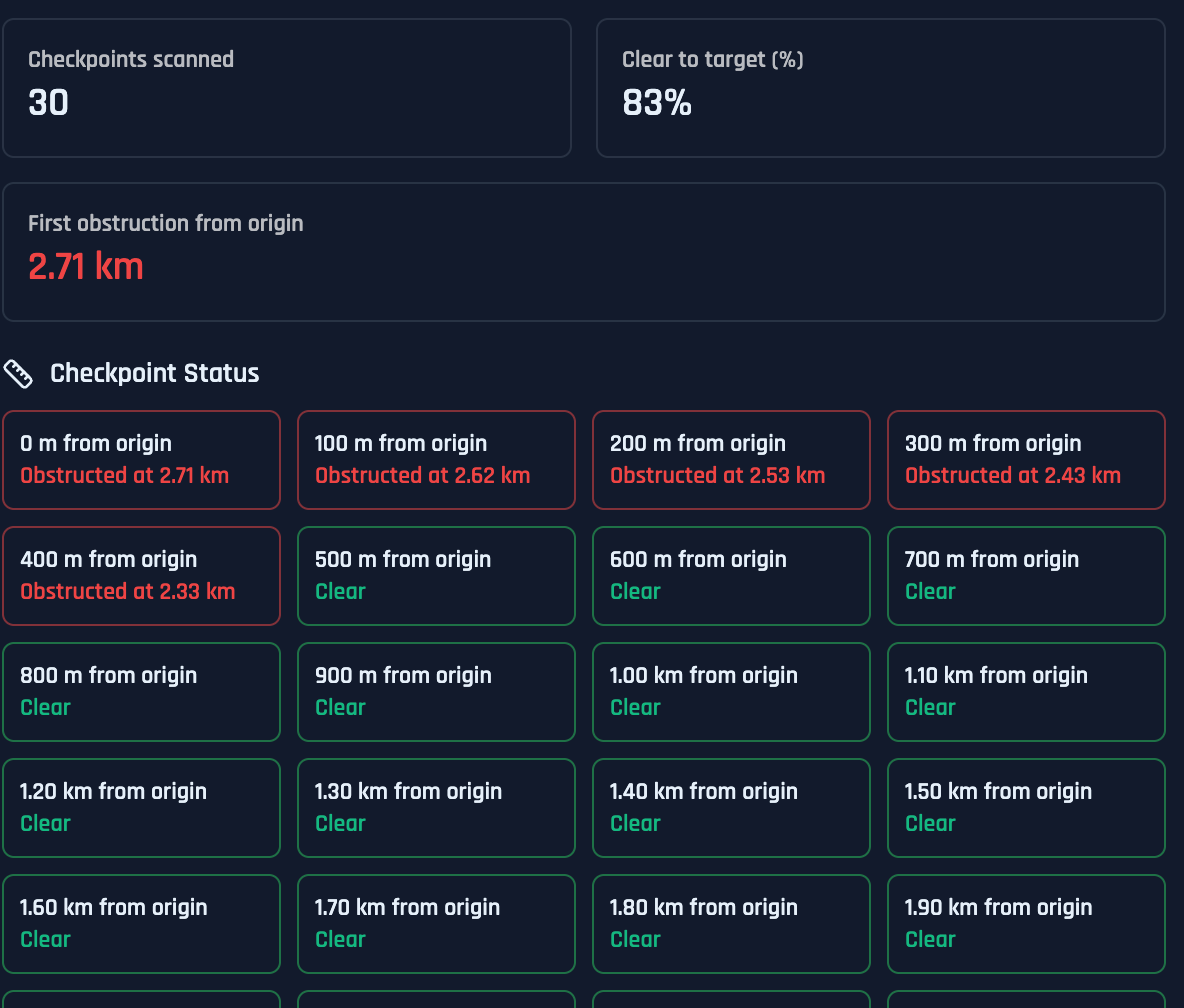Select the 1.00 km from origin checkpoint
The height and width of the screenshot is (1008, 1184).
tap(731, 692)
